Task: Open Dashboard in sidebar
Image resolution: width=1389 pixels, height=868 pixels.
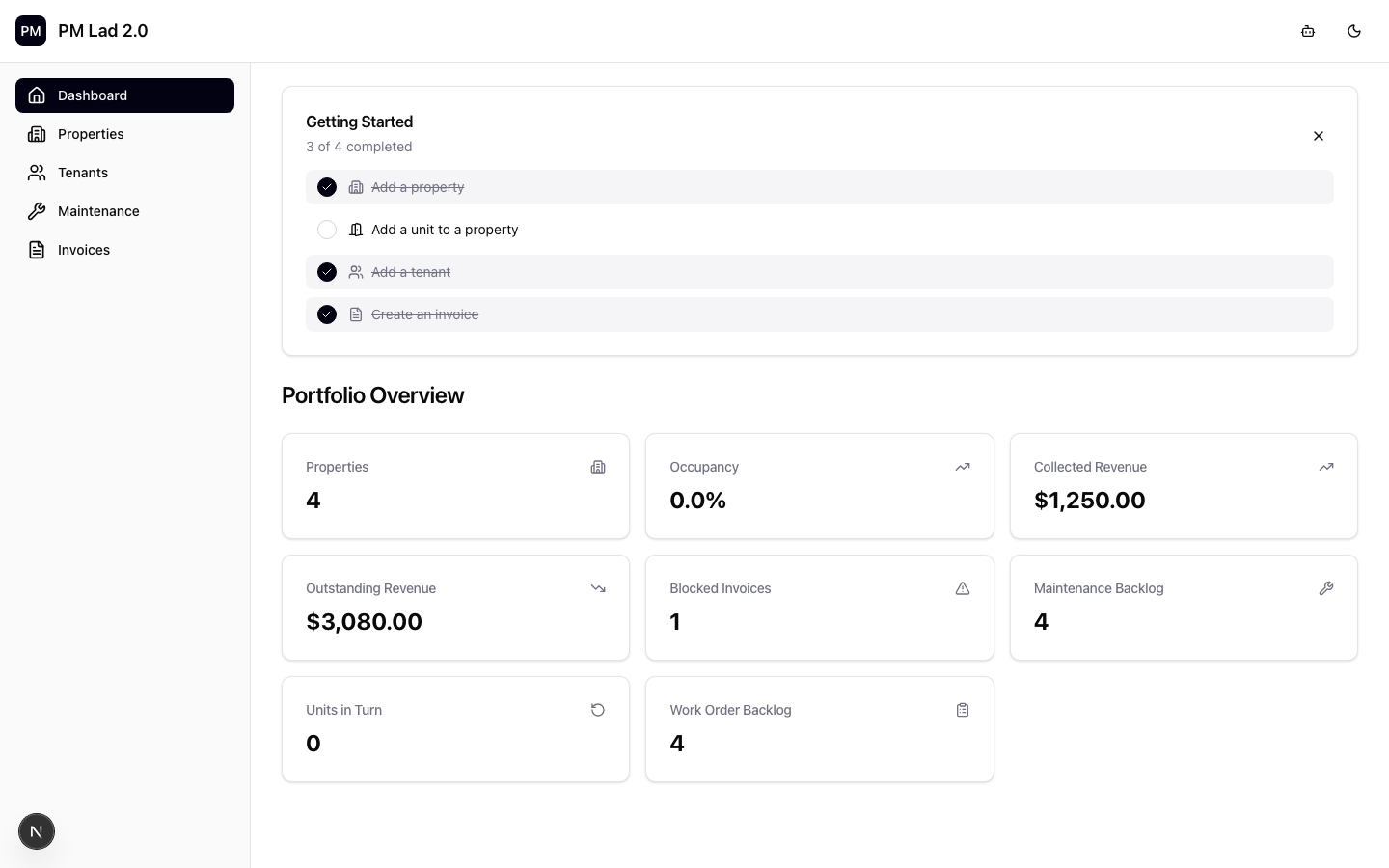Action: coord(124,95)
